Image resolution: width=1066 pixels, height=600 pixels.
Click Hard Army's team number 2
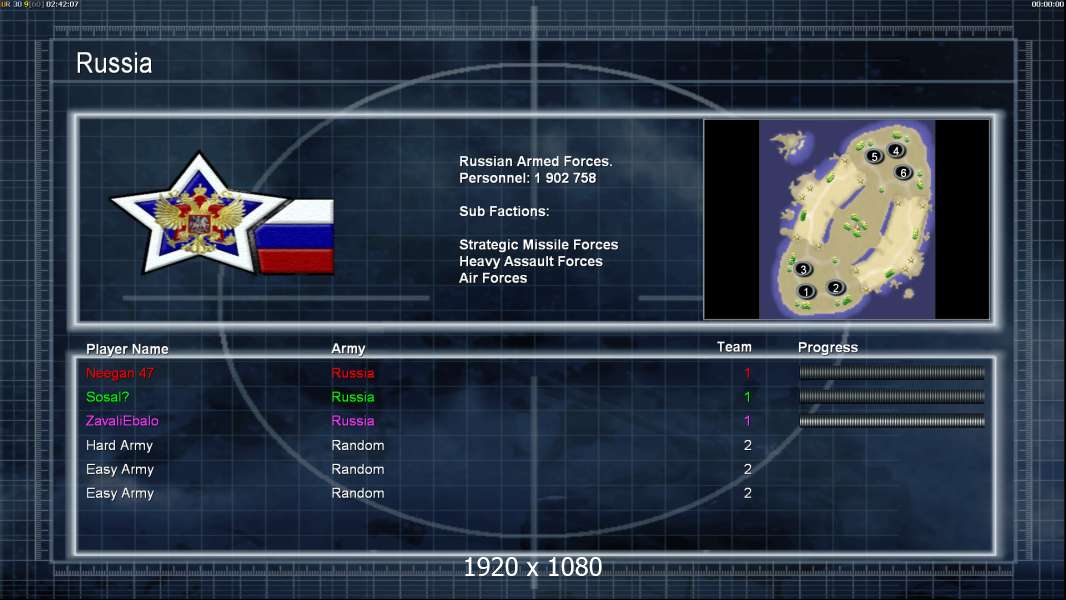click(747, 446)
